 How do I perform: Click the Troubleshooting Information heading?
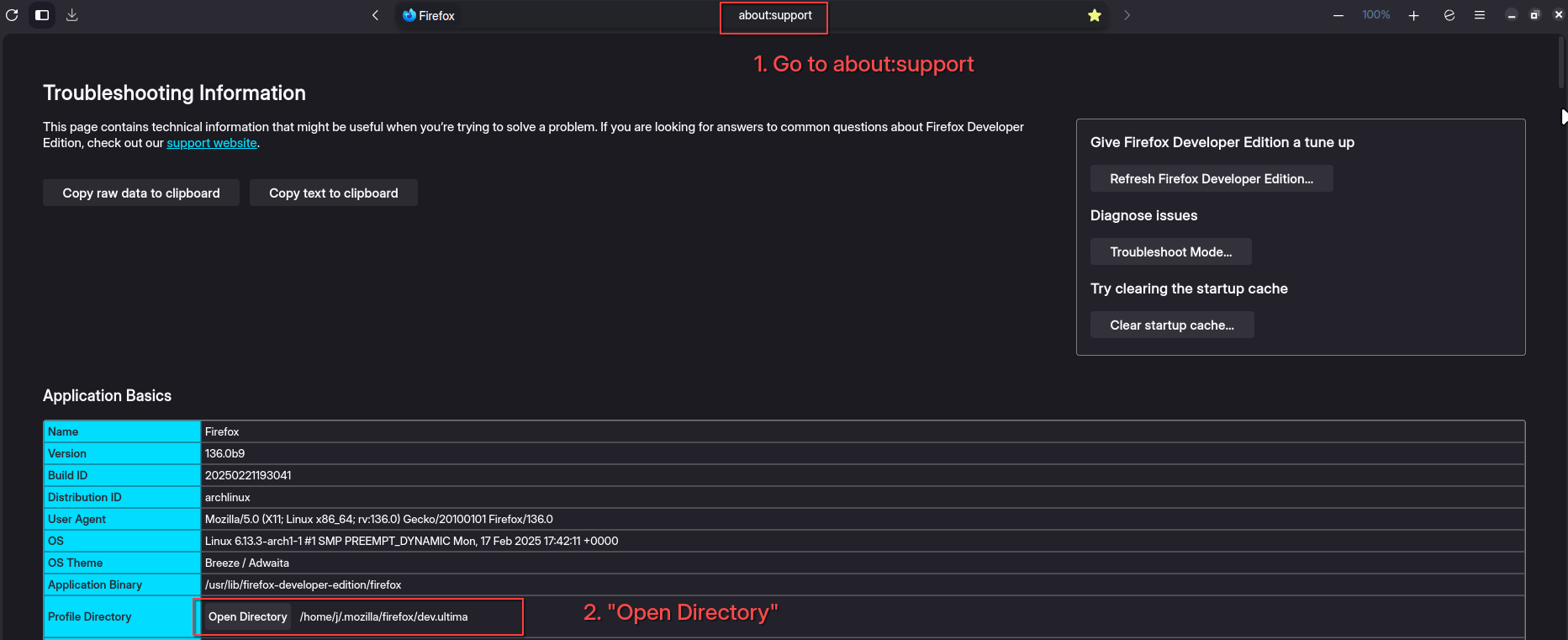click(174, 93)
